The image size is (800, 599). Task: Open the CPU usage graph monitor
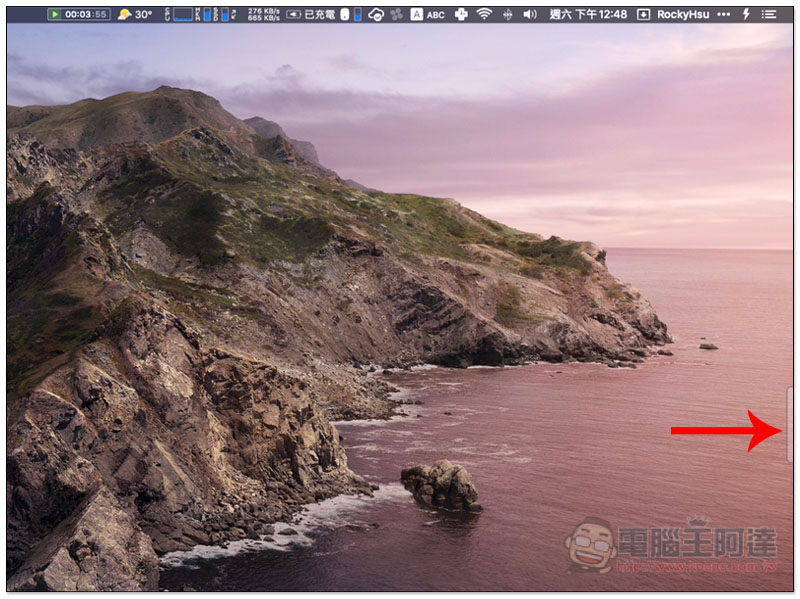[x=183, y=14]
